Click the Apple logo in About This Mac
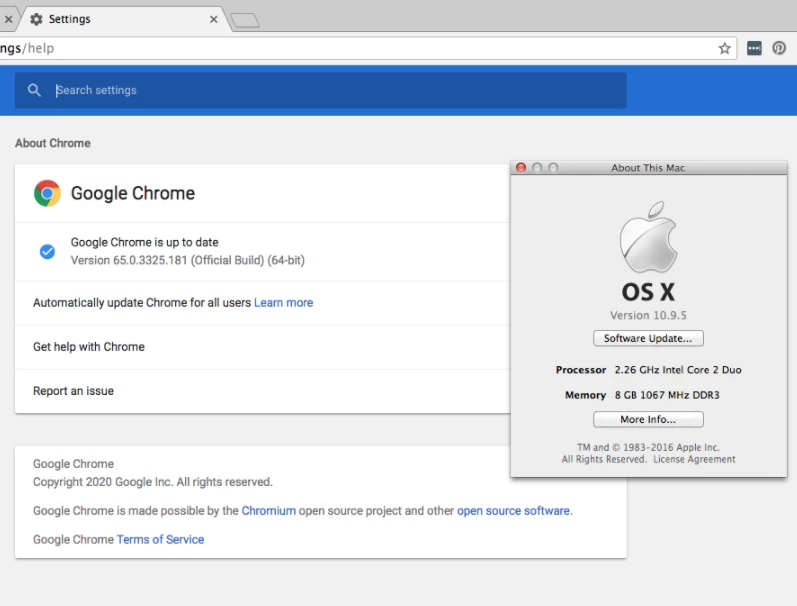The width and height of the screenshot is (797, 606). pyautogui.click(x=649, y=236)
